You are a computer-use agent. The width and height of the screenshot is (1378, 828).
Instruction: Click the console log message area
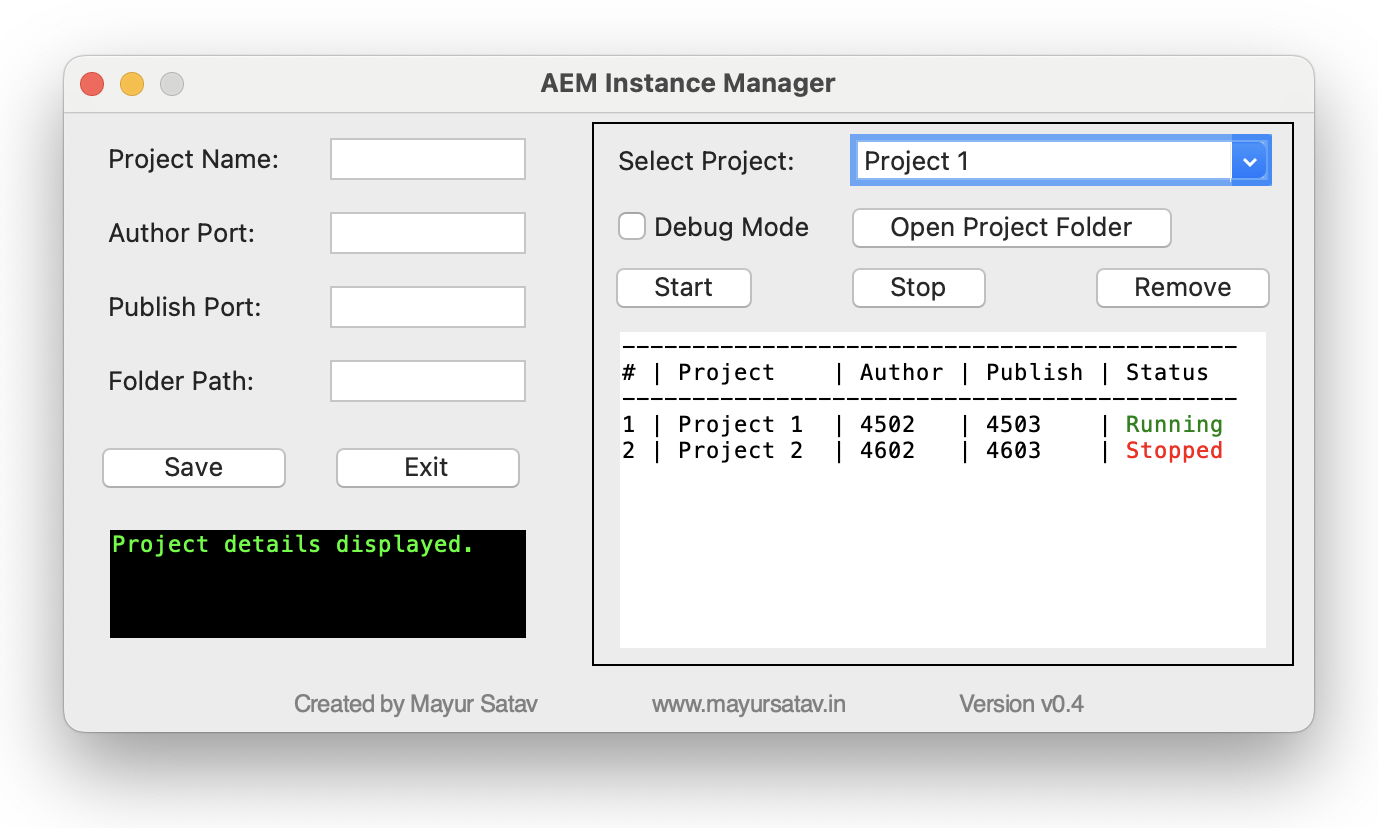tap(317, 584)
